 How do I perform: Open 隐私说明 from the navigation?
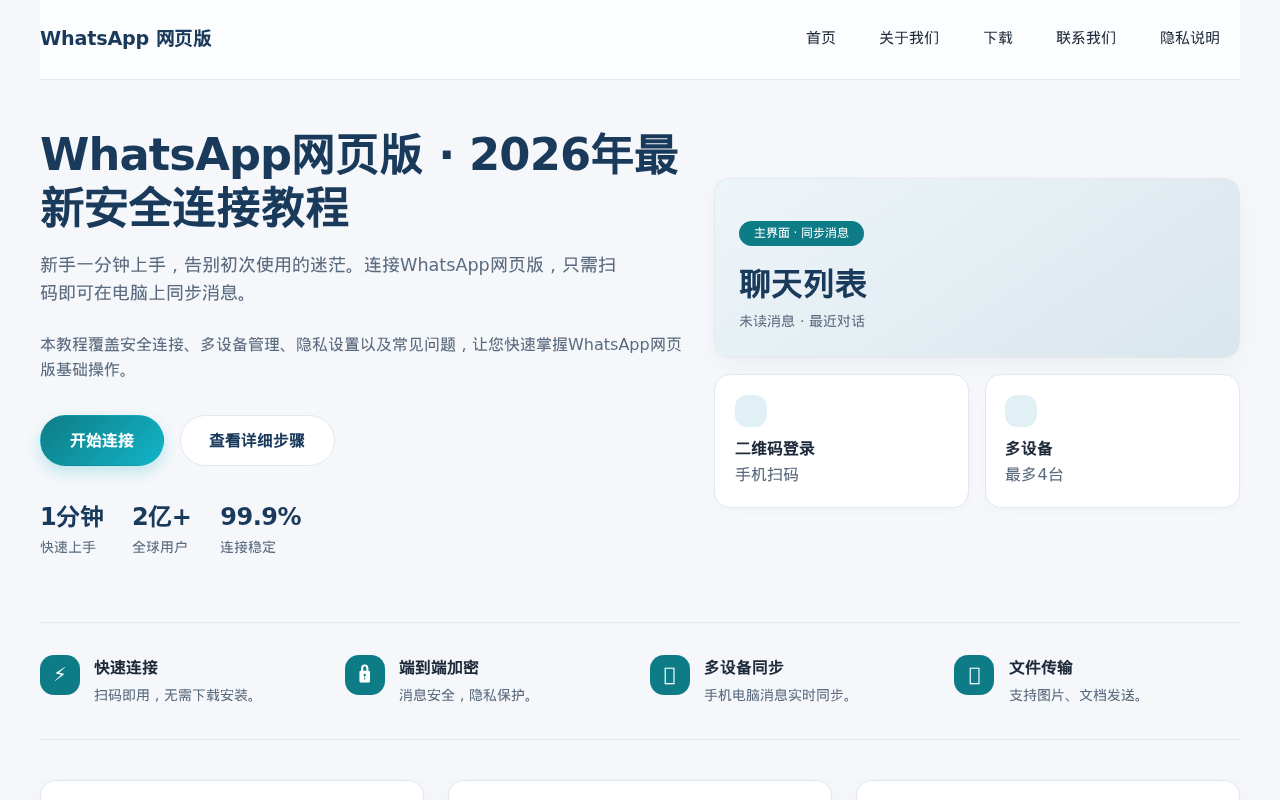pos(1190,38)
